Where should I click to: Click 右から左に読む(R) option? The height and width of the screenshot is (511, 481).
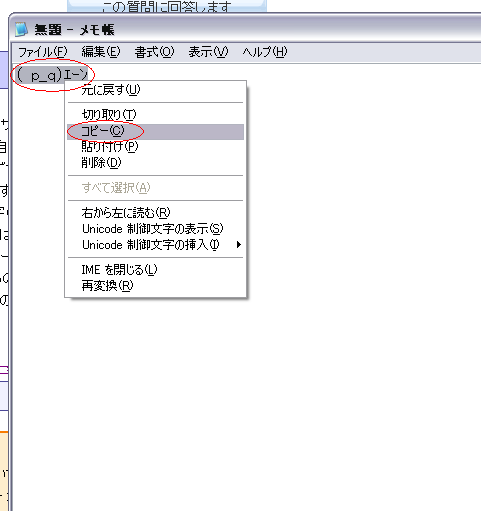[155, 213]
